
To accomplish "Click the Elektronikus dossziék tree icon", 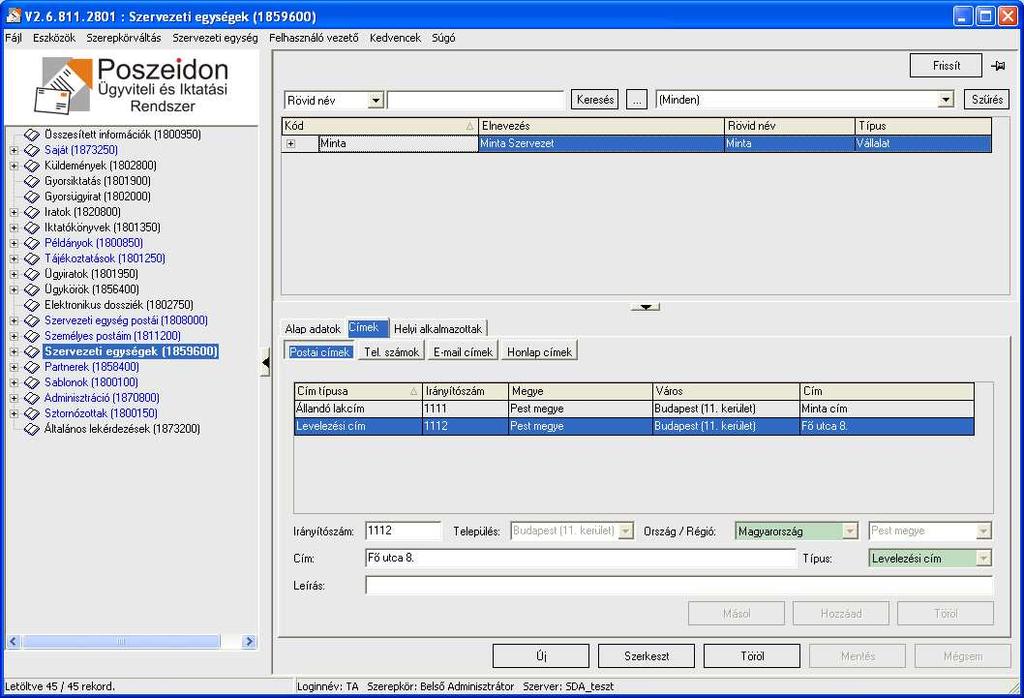I will click(x=31, y=305).
